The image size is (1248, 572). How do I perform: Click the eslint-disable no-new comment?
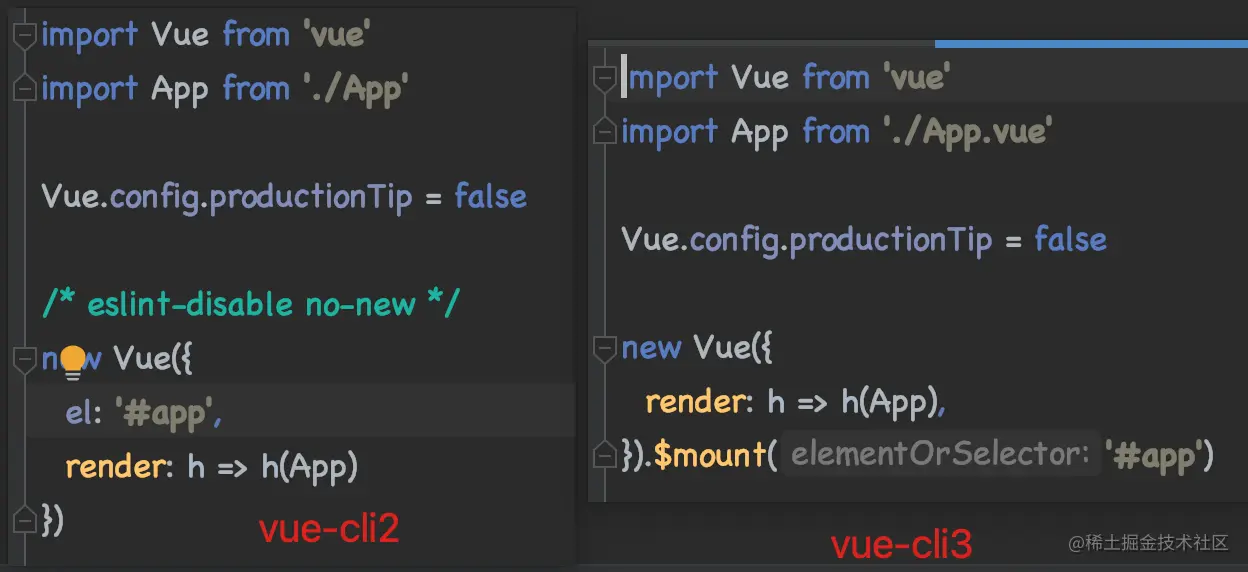(x=250, y=304)
